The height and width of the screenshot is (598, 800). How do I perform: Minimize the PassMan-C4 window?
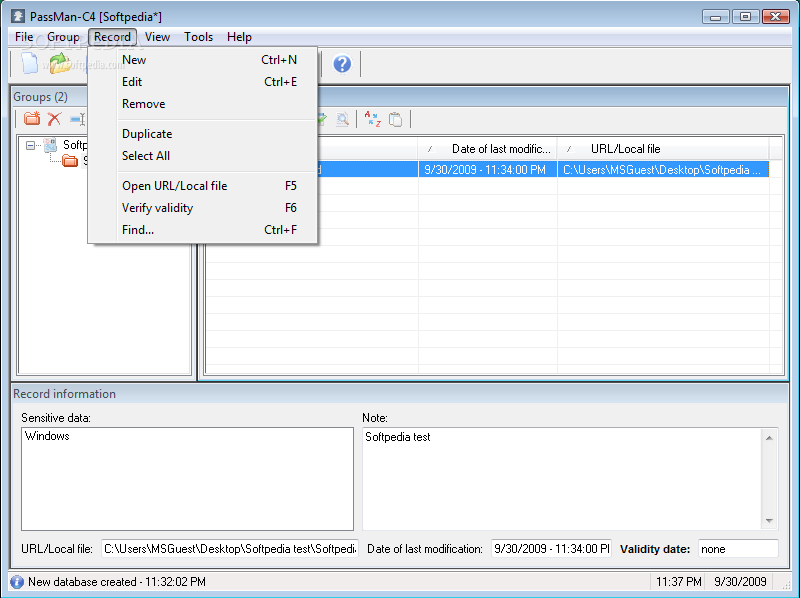(715, 16)
